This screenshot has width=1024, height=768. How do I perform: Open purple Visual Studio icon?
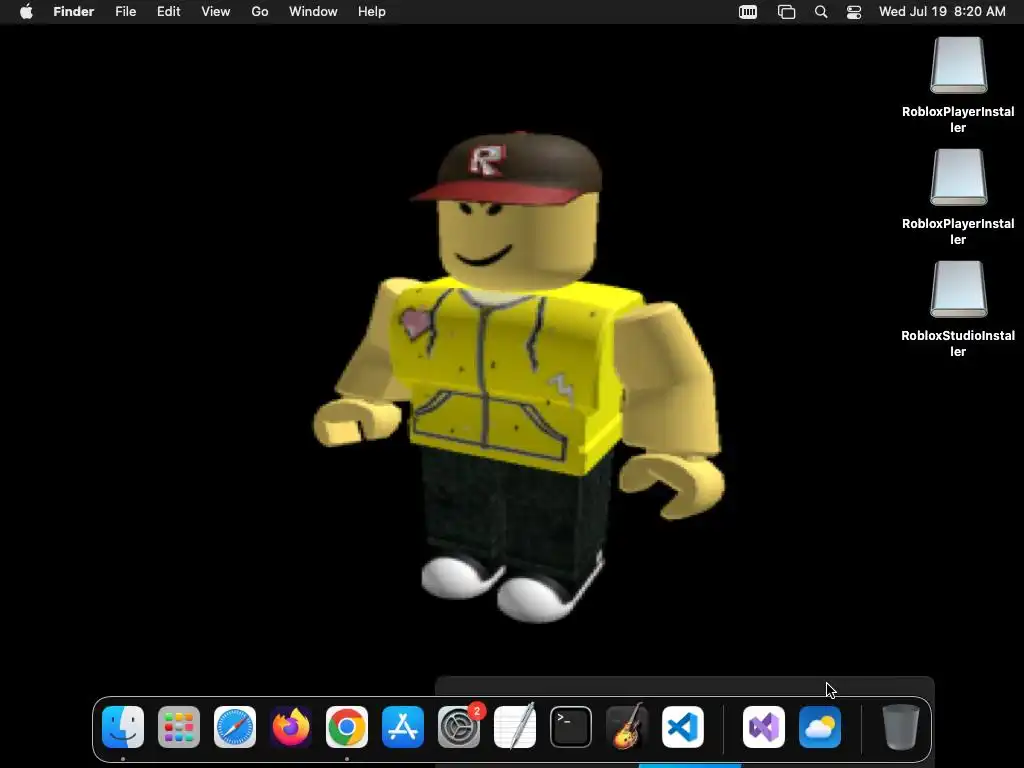click(764, 727)
